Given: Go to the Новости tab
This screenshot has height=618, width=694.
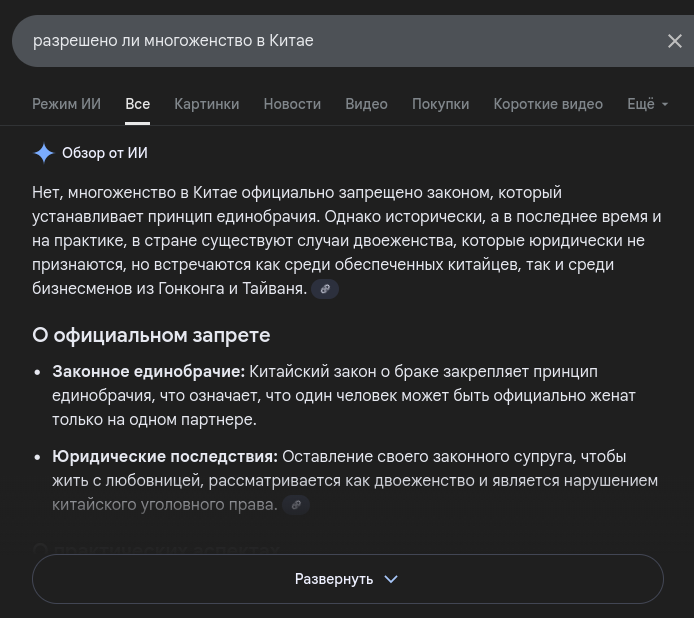Looking at the screenshot, I should pos(292,104).
